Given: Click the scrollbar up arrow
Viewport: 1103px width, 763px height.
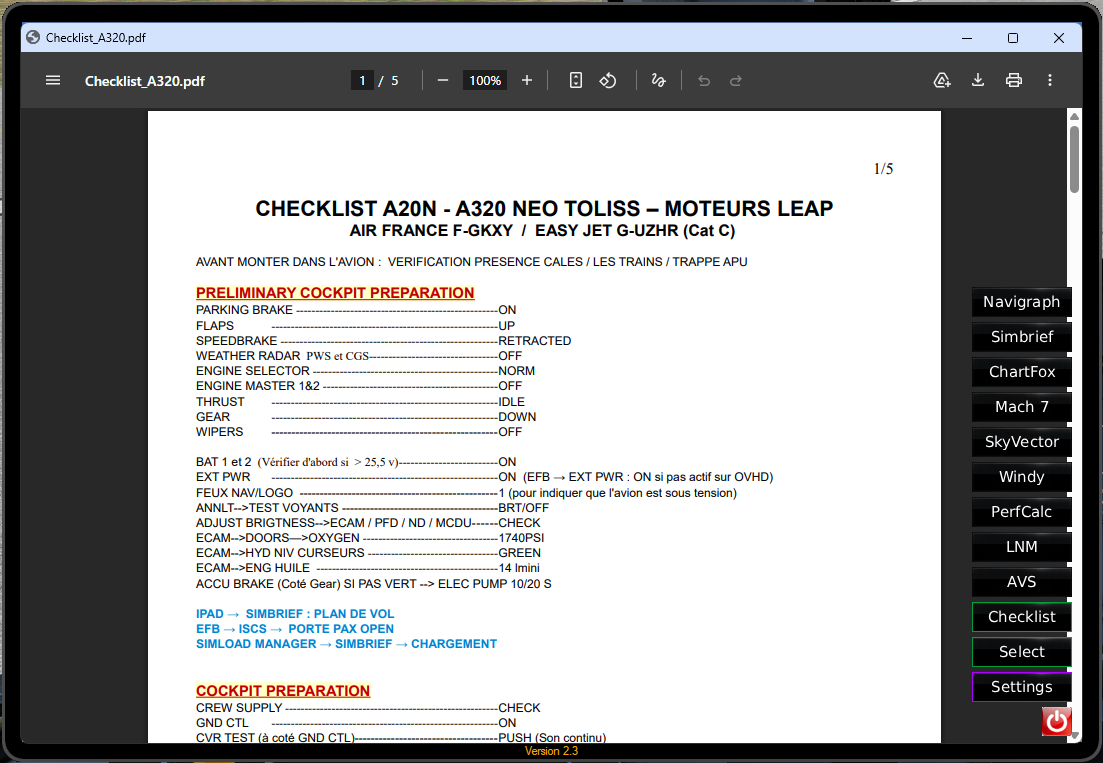Looking at the screenshot, I should pos(1074,116).
